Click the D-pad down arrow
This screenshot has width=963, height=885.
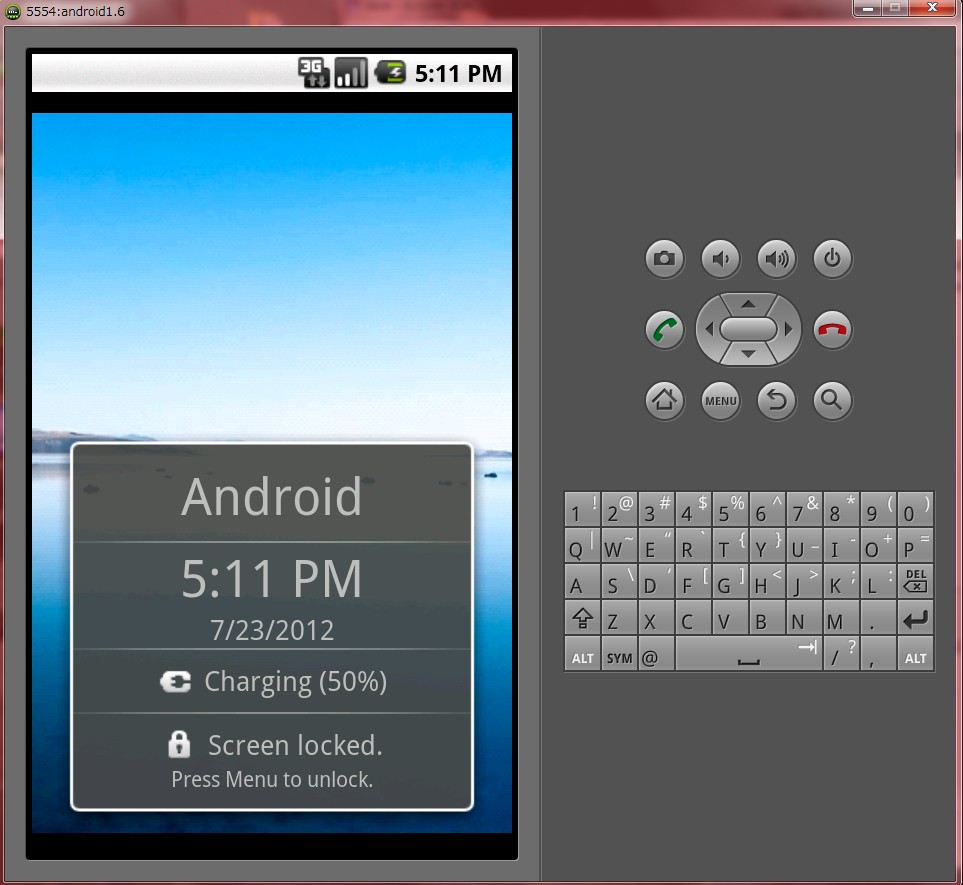click(748, 354)
